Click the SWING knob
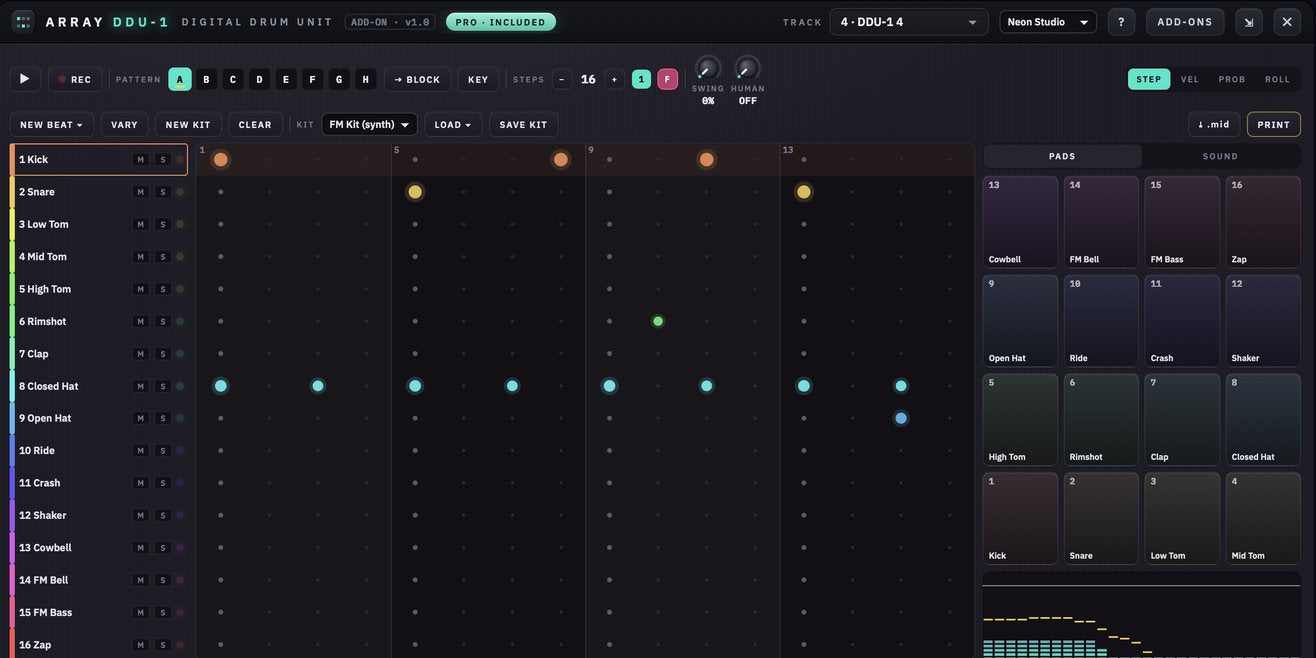Image resolution: width=1316 pixels, height=658 pixels. tap(708, 68)
